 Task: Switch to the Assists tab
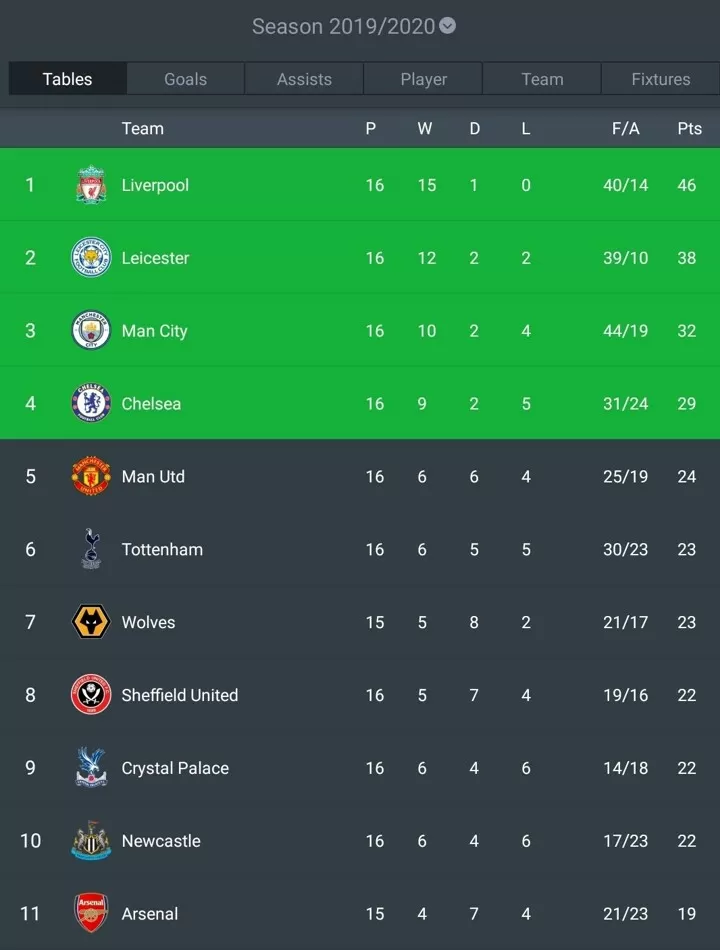pos(304,79)
